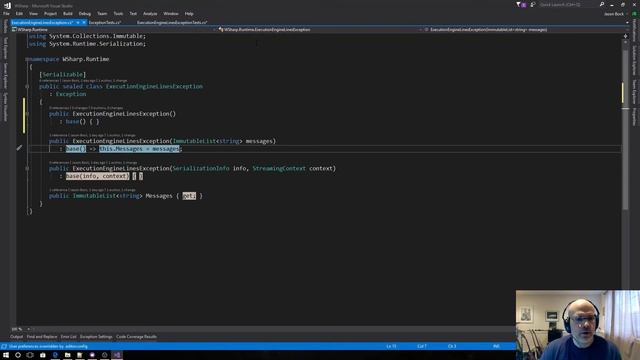Open the Tools menu

(x=118, y=13)
